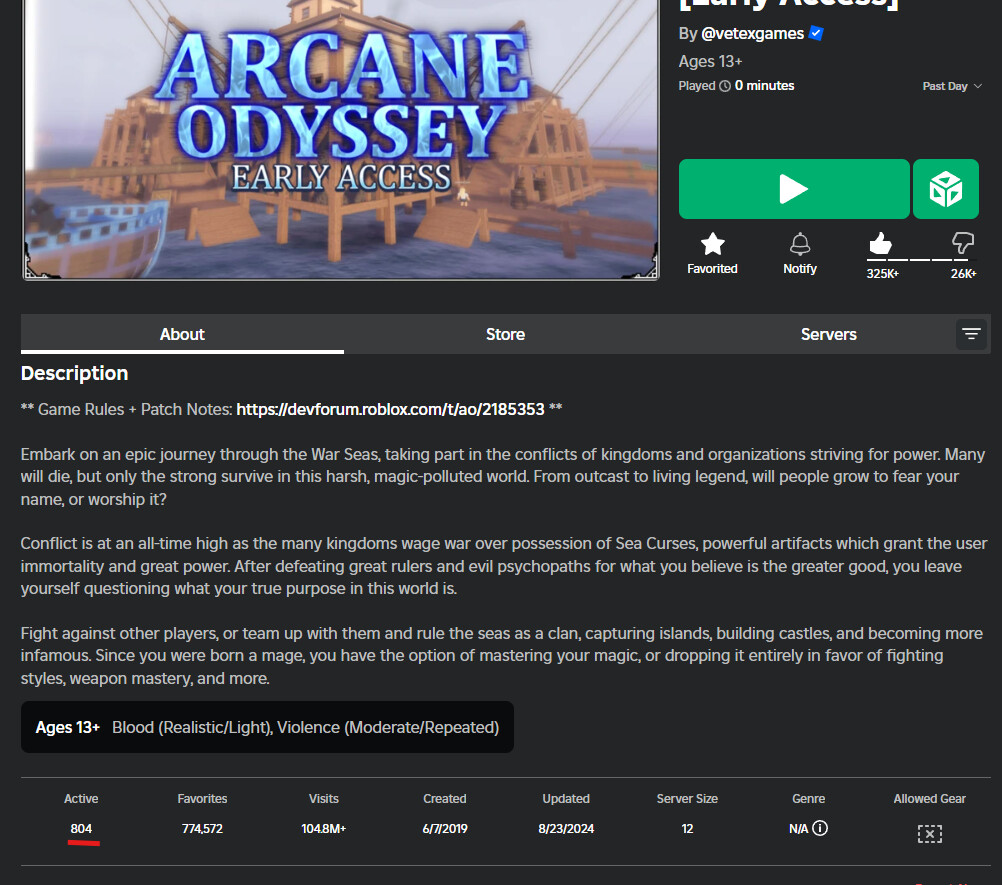This screenshot has width=1002, height=885.
Task: Click the Ages 13+ content maturity box
Action: point(267,727)
